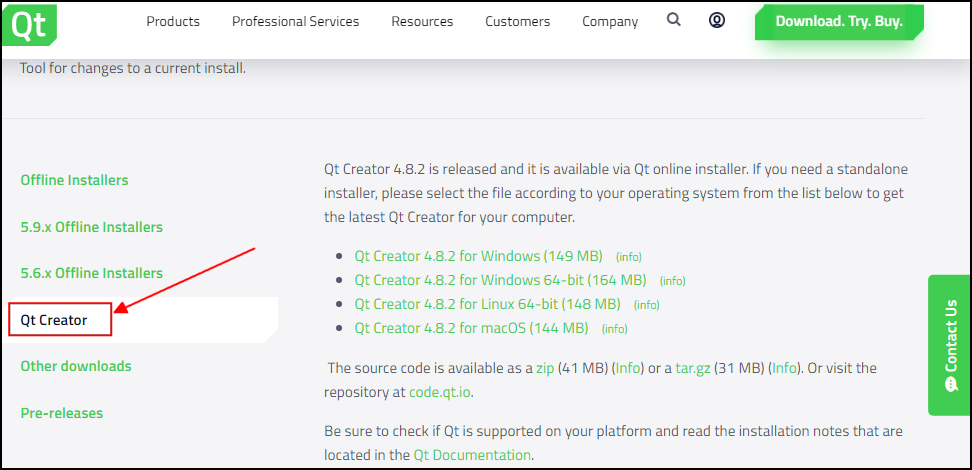Select the Qt Creator sidebar item
Viewport: 972px width, 470px height.
click(x=54, y=320)
